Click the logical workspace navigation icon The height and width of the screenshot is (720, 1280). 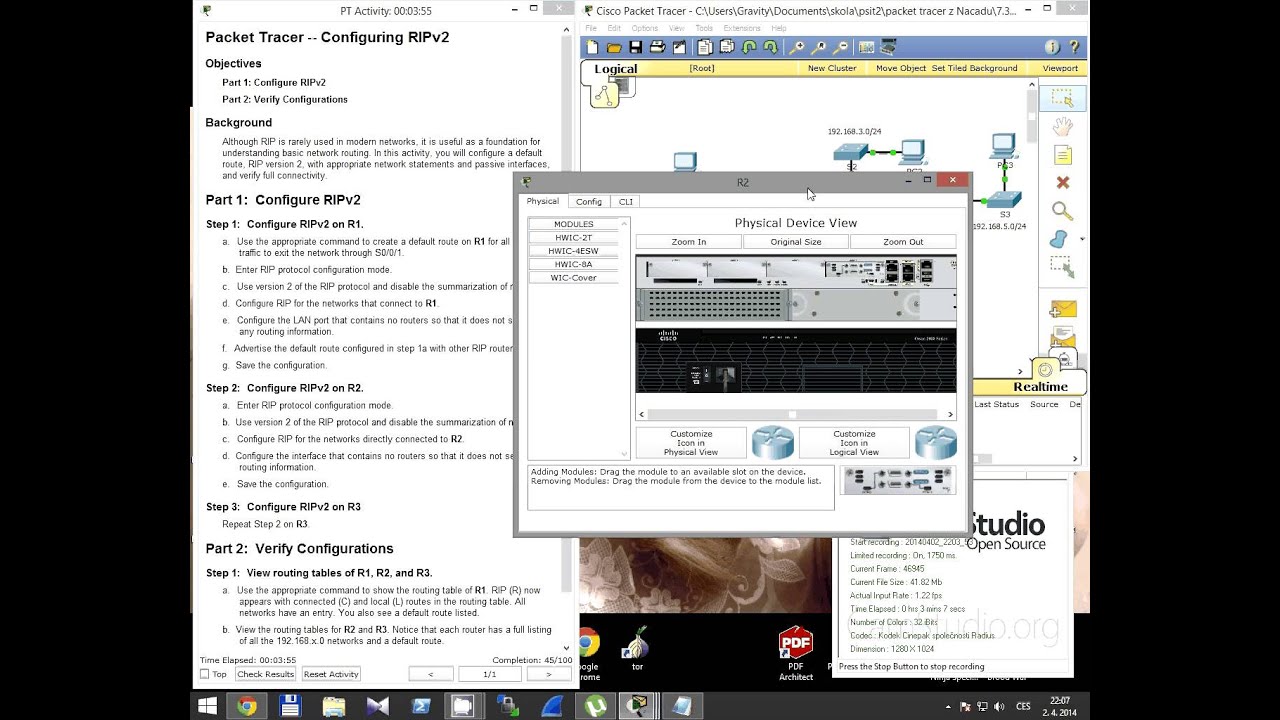(x=605, y=94)
